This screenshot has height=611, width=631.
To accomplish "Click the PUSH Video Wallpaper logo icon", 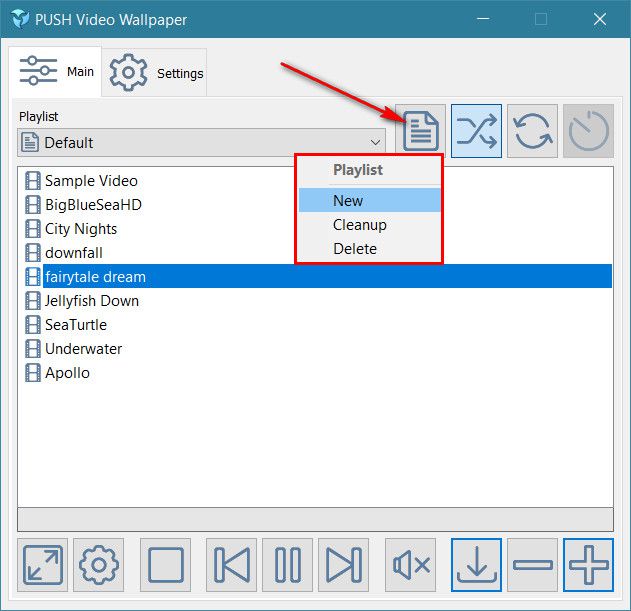I will 20,19.
